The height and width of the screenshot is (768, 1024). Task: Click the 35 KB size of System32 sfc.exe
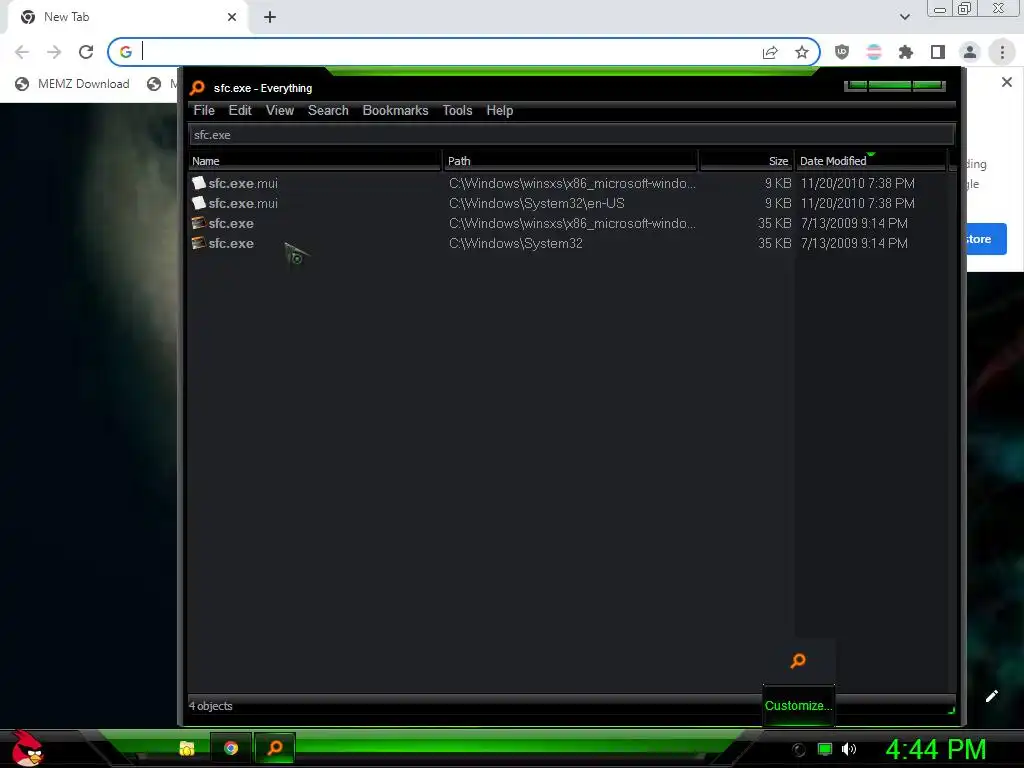(x=775, y=244)
